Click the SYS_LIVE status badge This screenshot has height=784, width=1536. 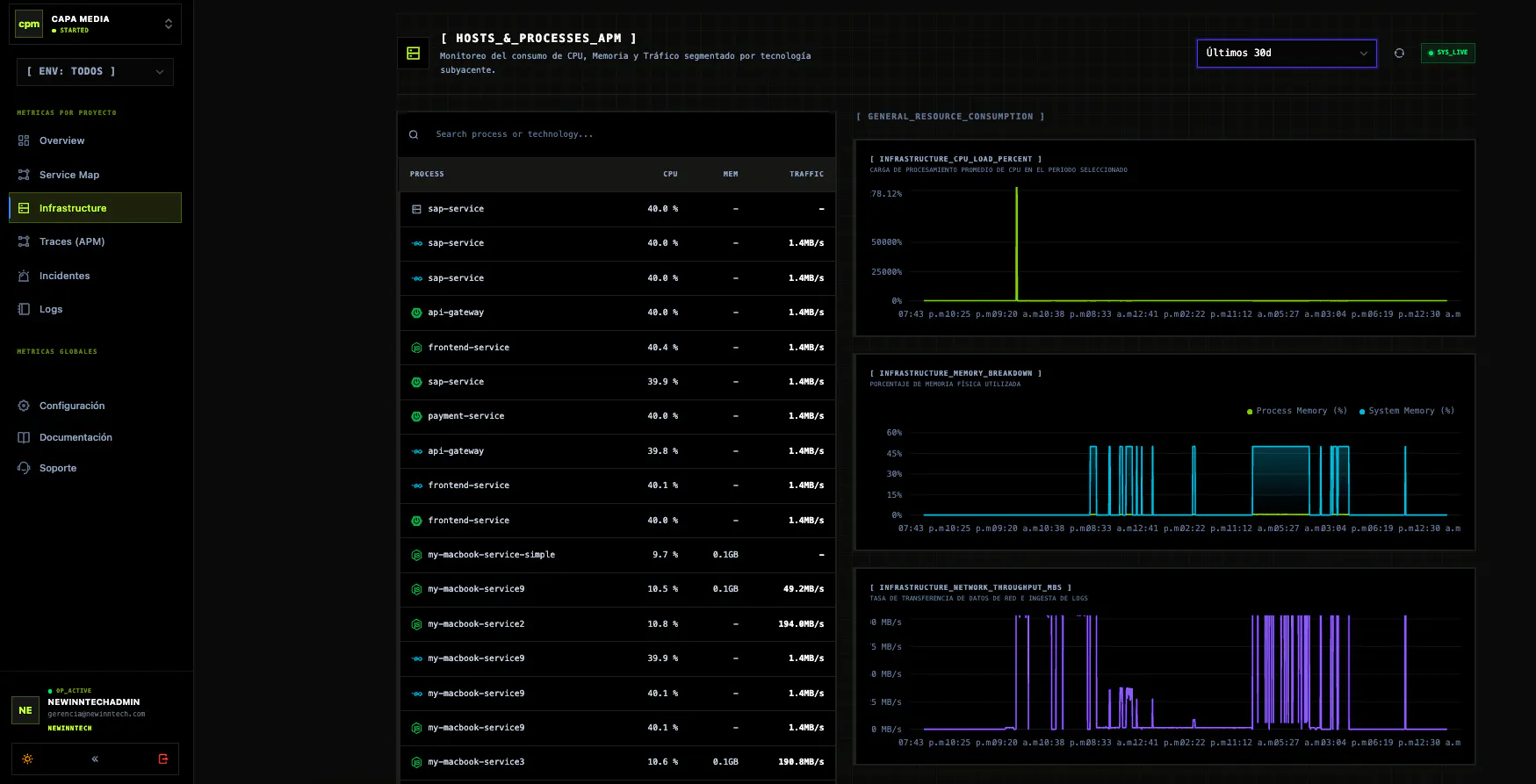[1448, 53]
